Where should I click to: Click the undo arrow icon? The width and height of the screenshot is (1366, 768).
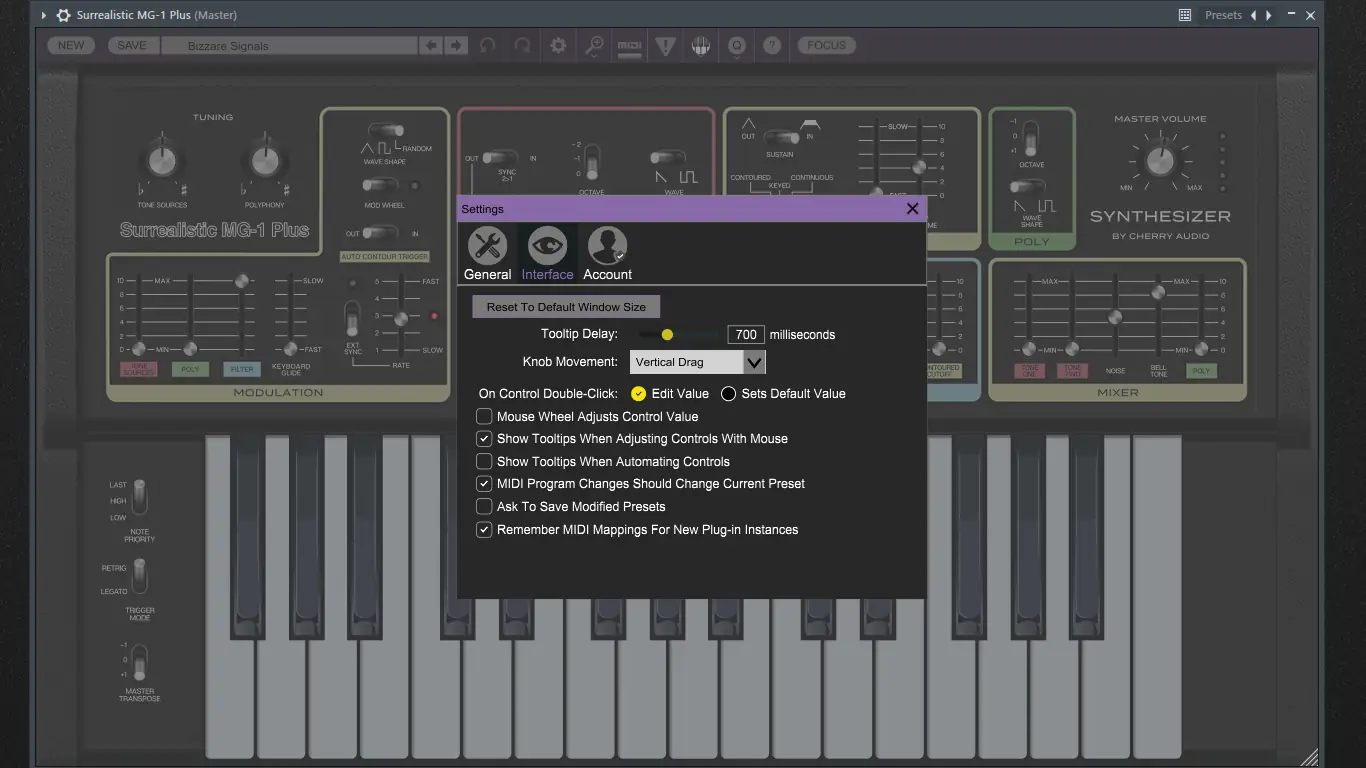487,46
